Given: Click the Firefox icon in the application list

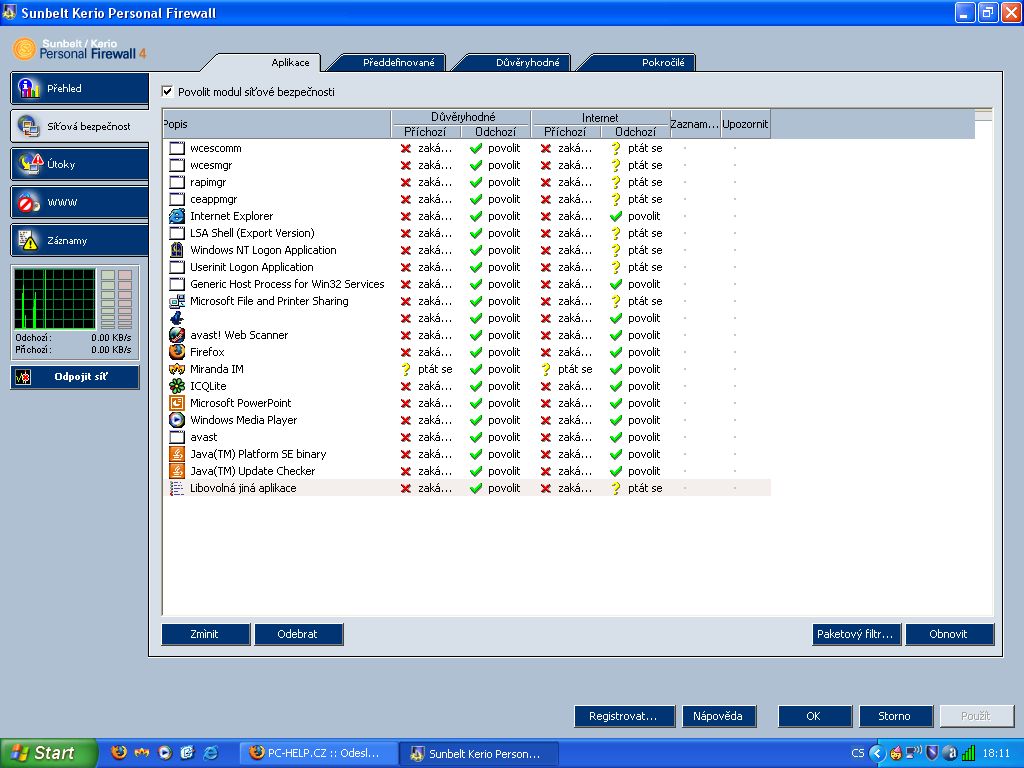Looking at the screenshot, I should pyautogui.click(x=177, y=352).
